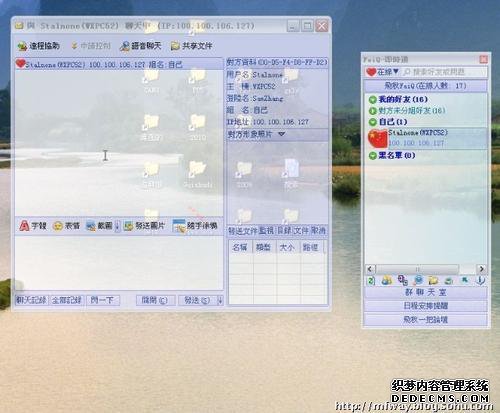500x413 pixels.
Task: Click the blue globe search icon in FeiQ toolbar
Action: click(x=418, y=280)
